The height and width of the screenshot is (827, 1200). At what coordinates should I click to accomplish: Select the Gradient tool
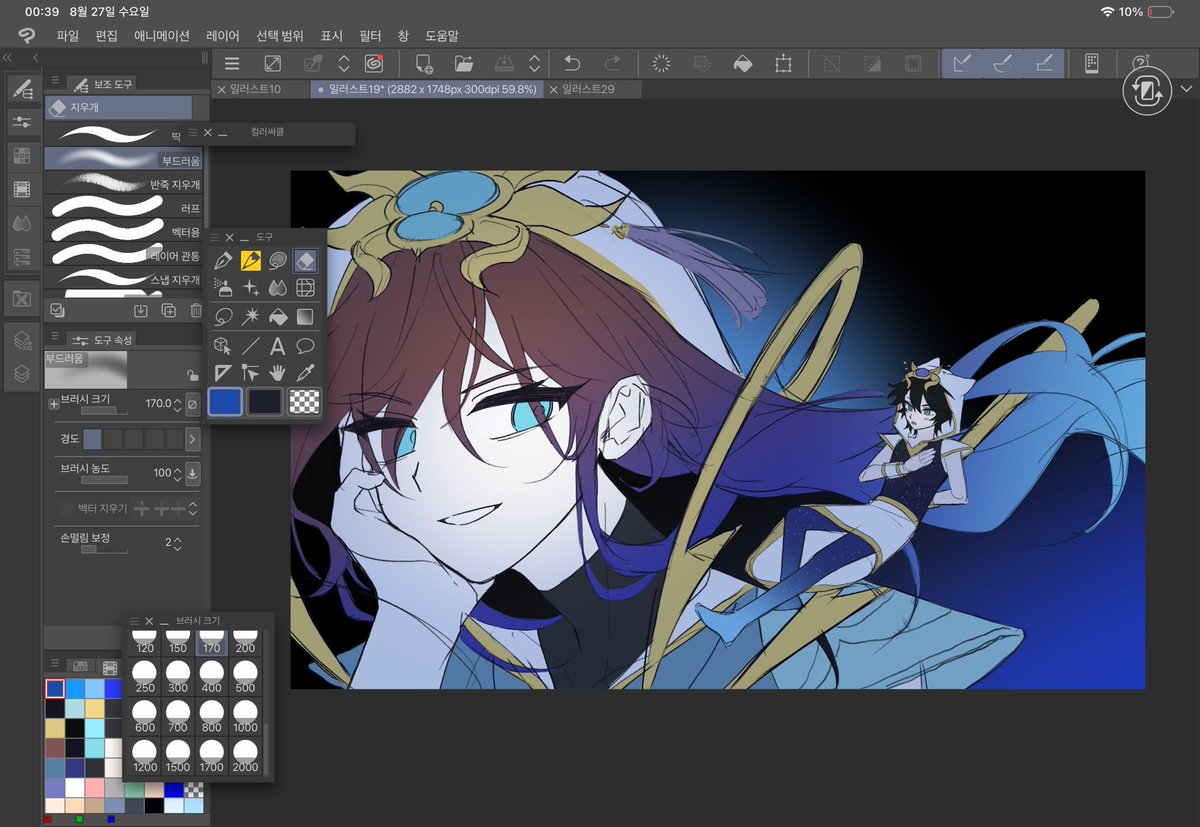coord(305,317)
